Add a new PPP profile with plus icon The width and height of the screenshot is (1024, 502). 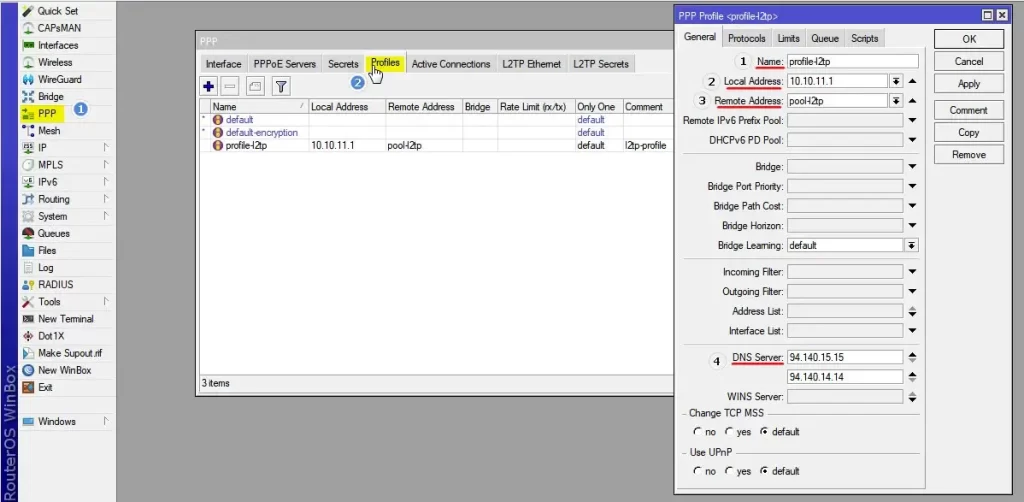point(209,86)
